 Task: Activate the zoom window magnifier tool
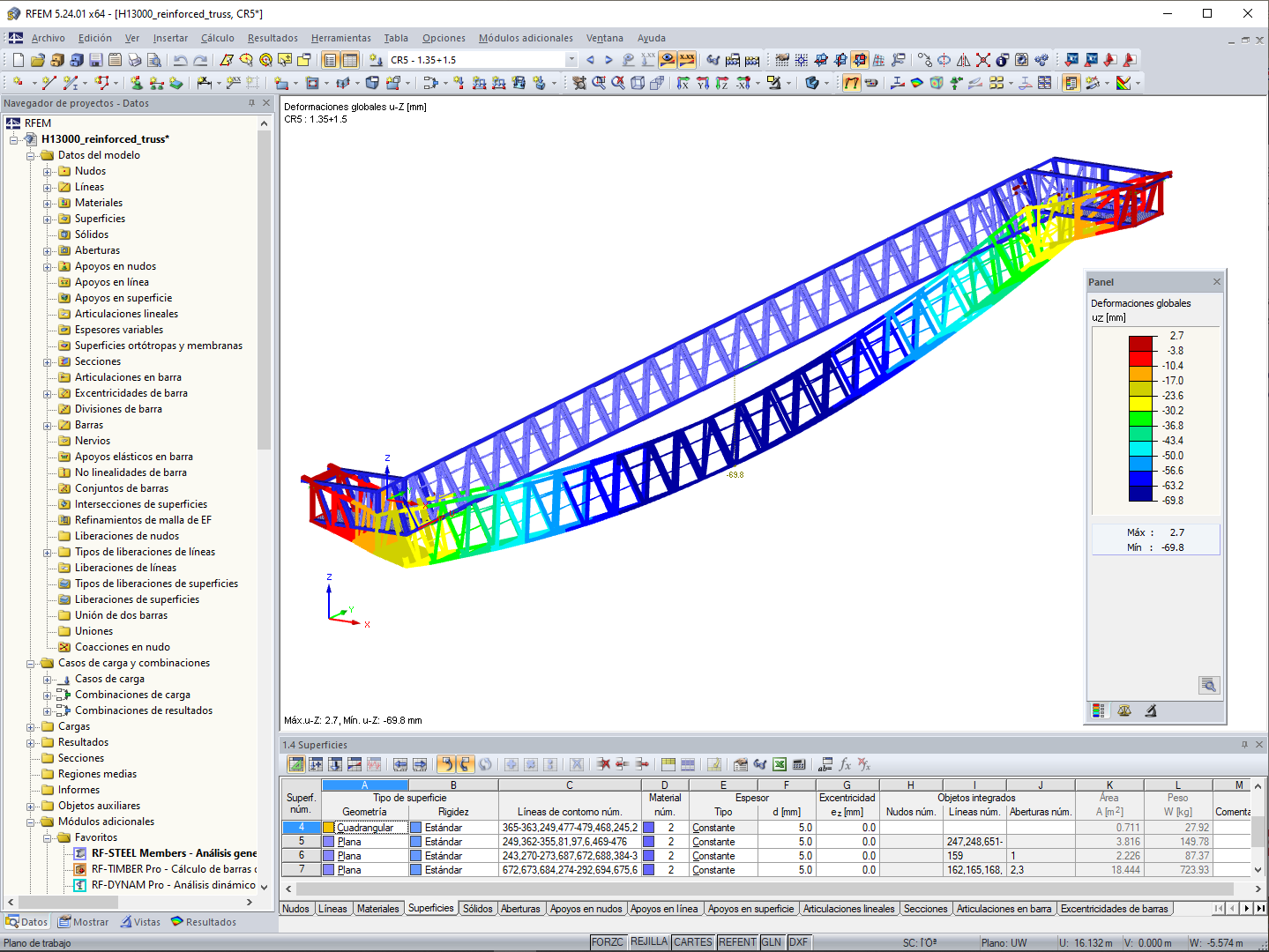point(598,83)
